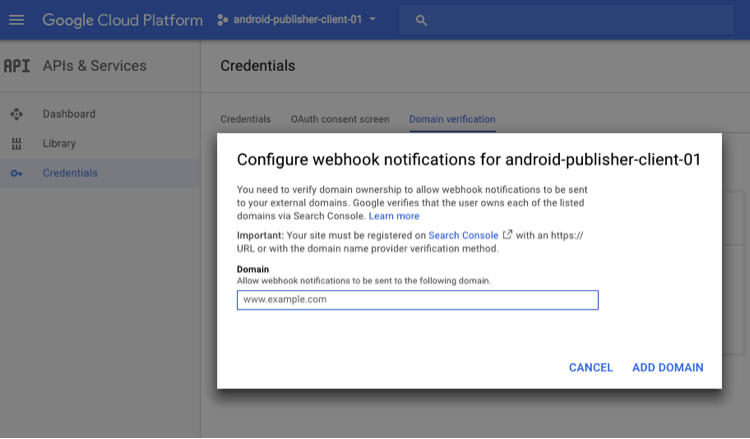The width and height of the screenshot is (750, 439).
Task: Click the external link icon after Search Console
Action: [507, 235]
